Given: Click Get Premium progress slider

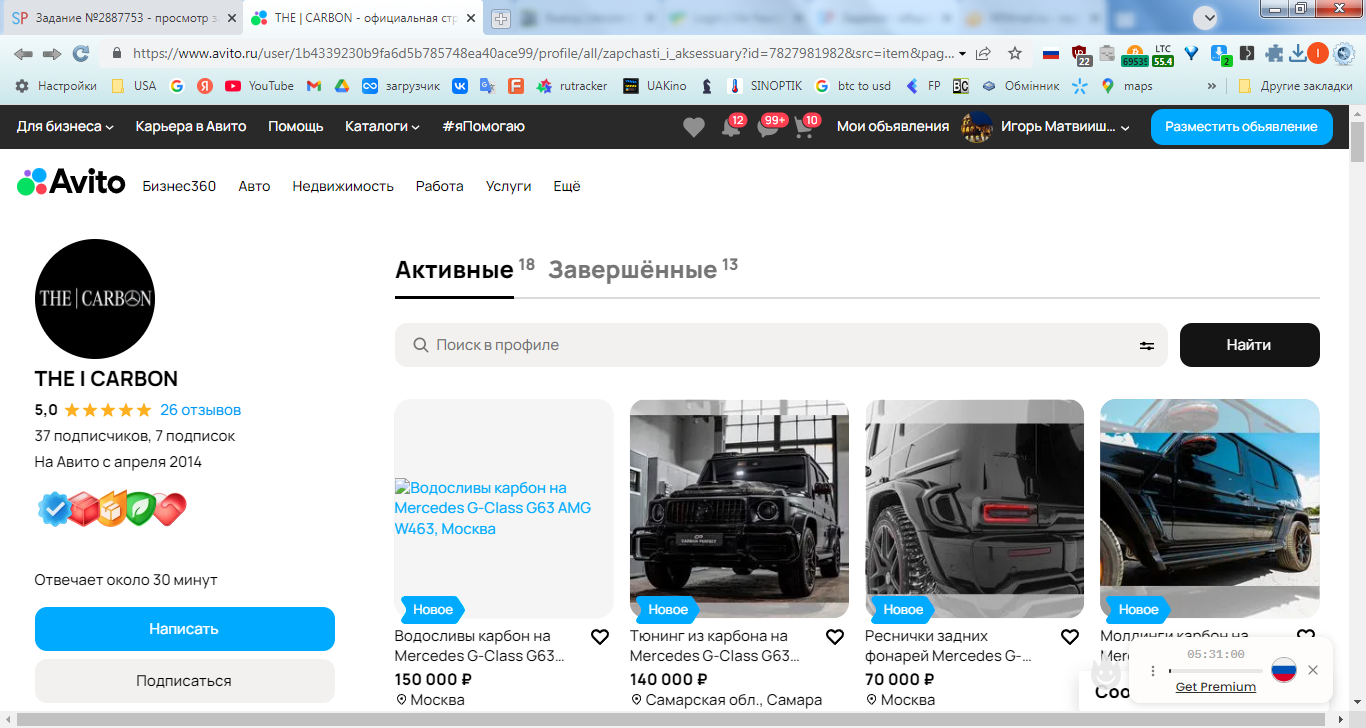Looking at the screenshot, I should tap(1215, 671).
